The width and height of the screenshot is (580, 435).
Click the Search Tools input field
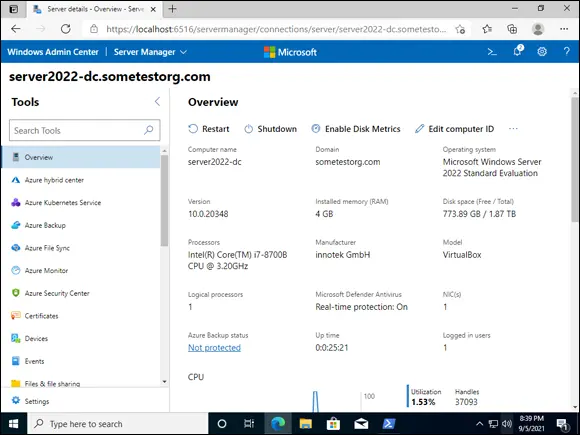coord(85,130)
